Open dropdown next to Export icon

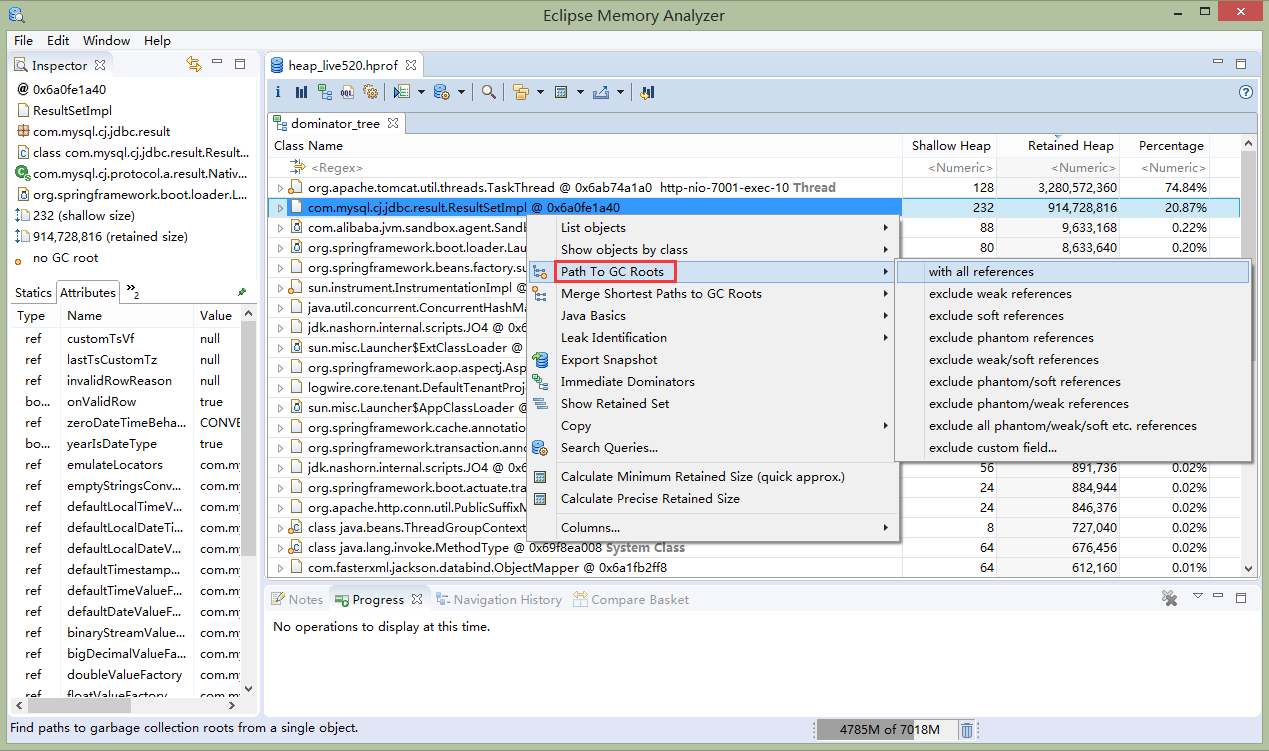click(x=620, y=92)
